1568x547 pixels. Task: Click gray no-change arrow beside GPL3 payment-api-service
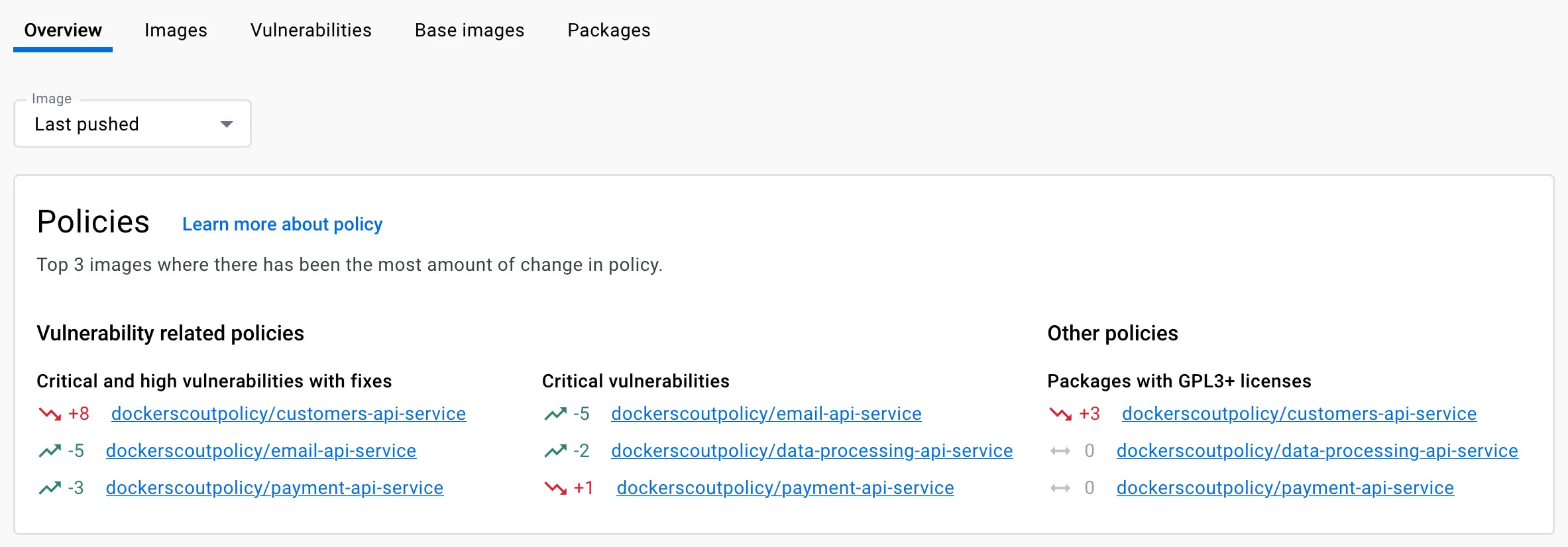click(x=1060, y=488)
